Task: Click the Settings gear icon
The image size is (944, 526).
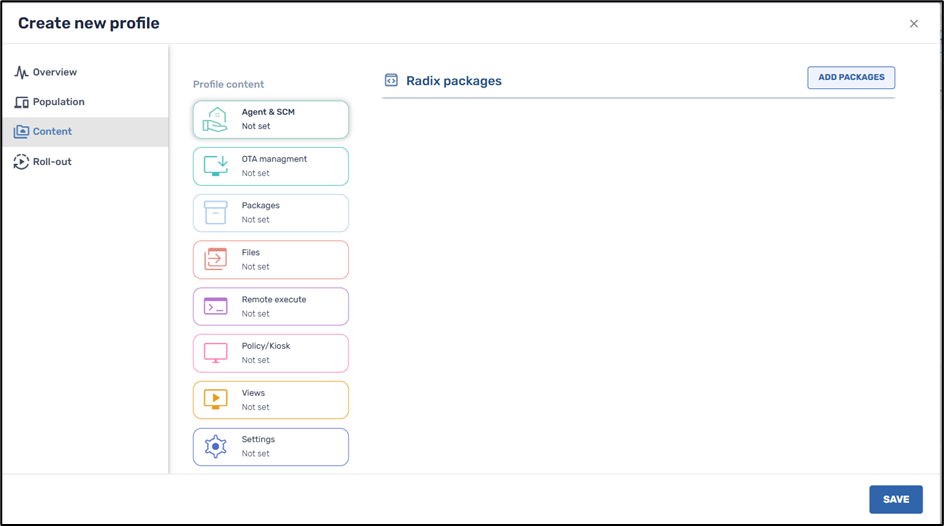Action: (215, 447)
